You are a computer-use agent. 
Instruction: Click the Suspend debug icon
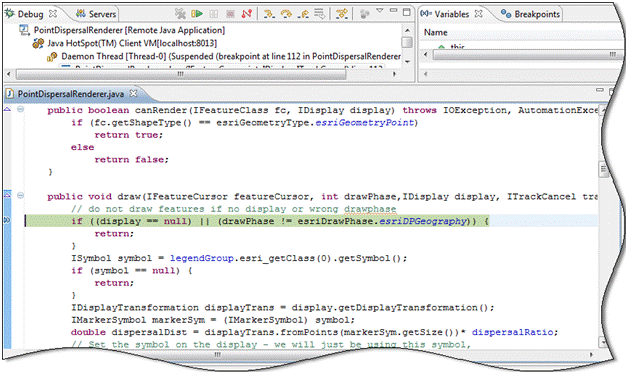coord(214,14)
